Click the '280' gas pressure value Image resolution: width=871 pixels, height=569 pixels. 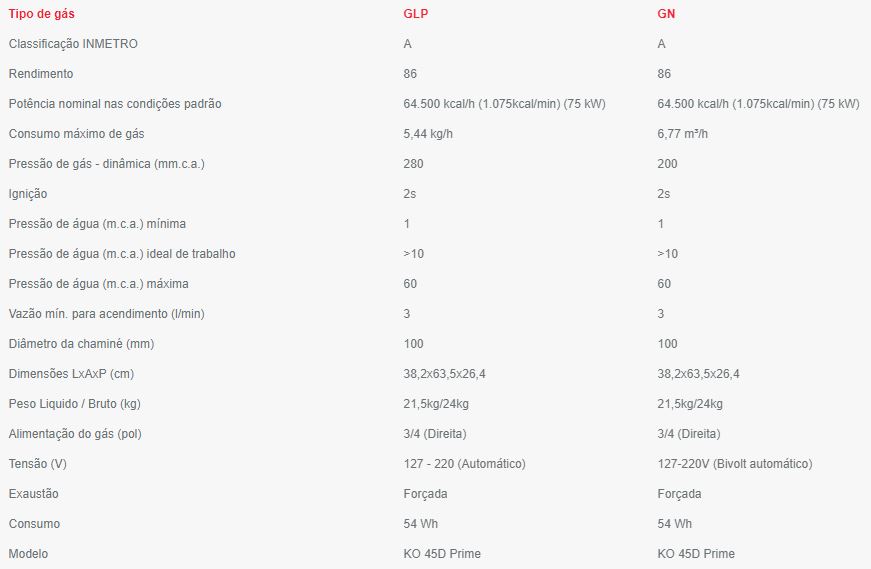point(413,164)
